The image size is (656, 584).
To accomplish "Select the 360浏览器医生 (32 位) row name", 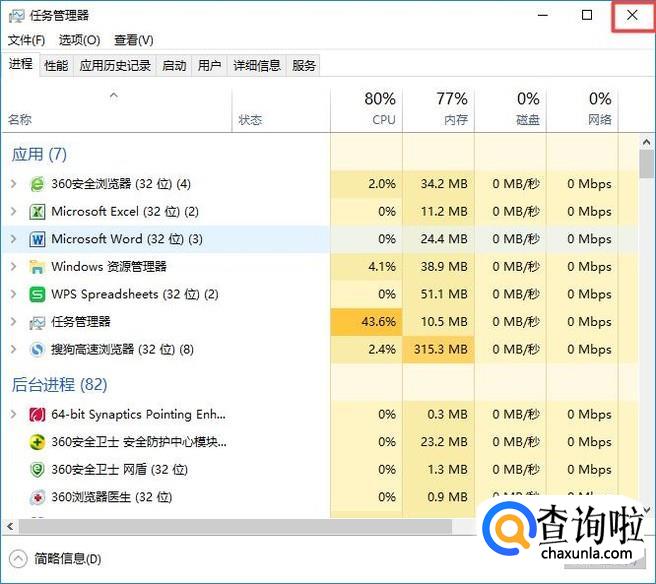I will pyautogui.click(x=112, y=497).
